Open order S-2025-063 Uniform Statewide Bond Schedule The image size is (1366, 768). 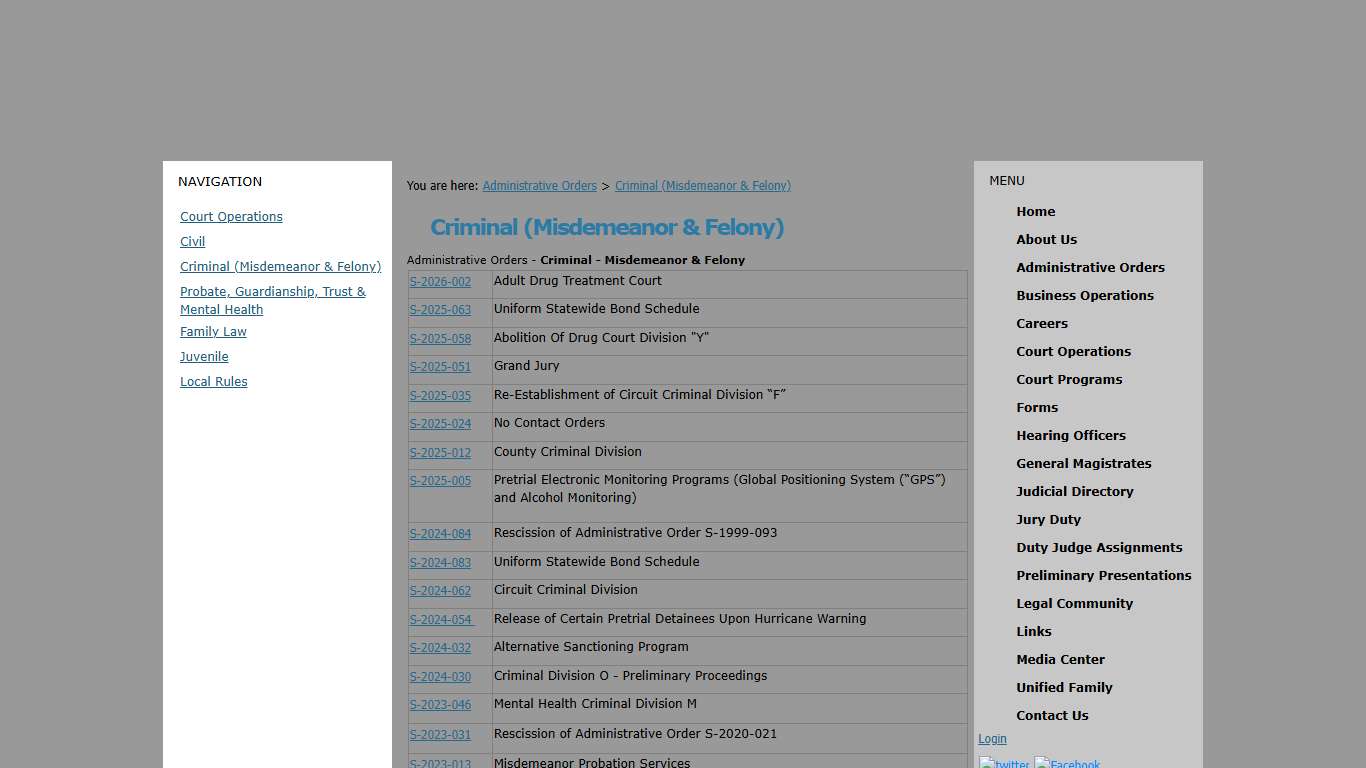(440, 310)
